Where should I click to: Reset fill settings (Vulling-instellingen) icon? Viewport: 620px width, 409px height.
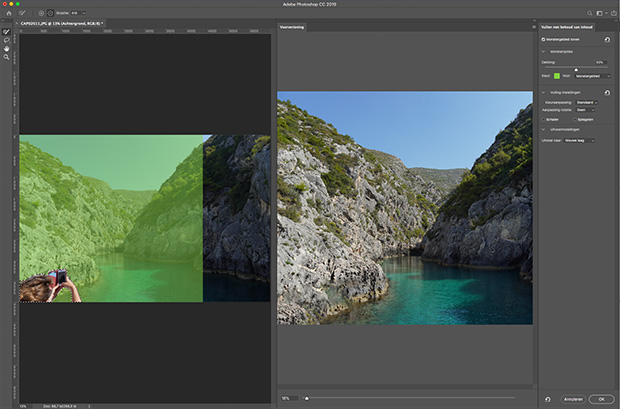coord(607,93)
